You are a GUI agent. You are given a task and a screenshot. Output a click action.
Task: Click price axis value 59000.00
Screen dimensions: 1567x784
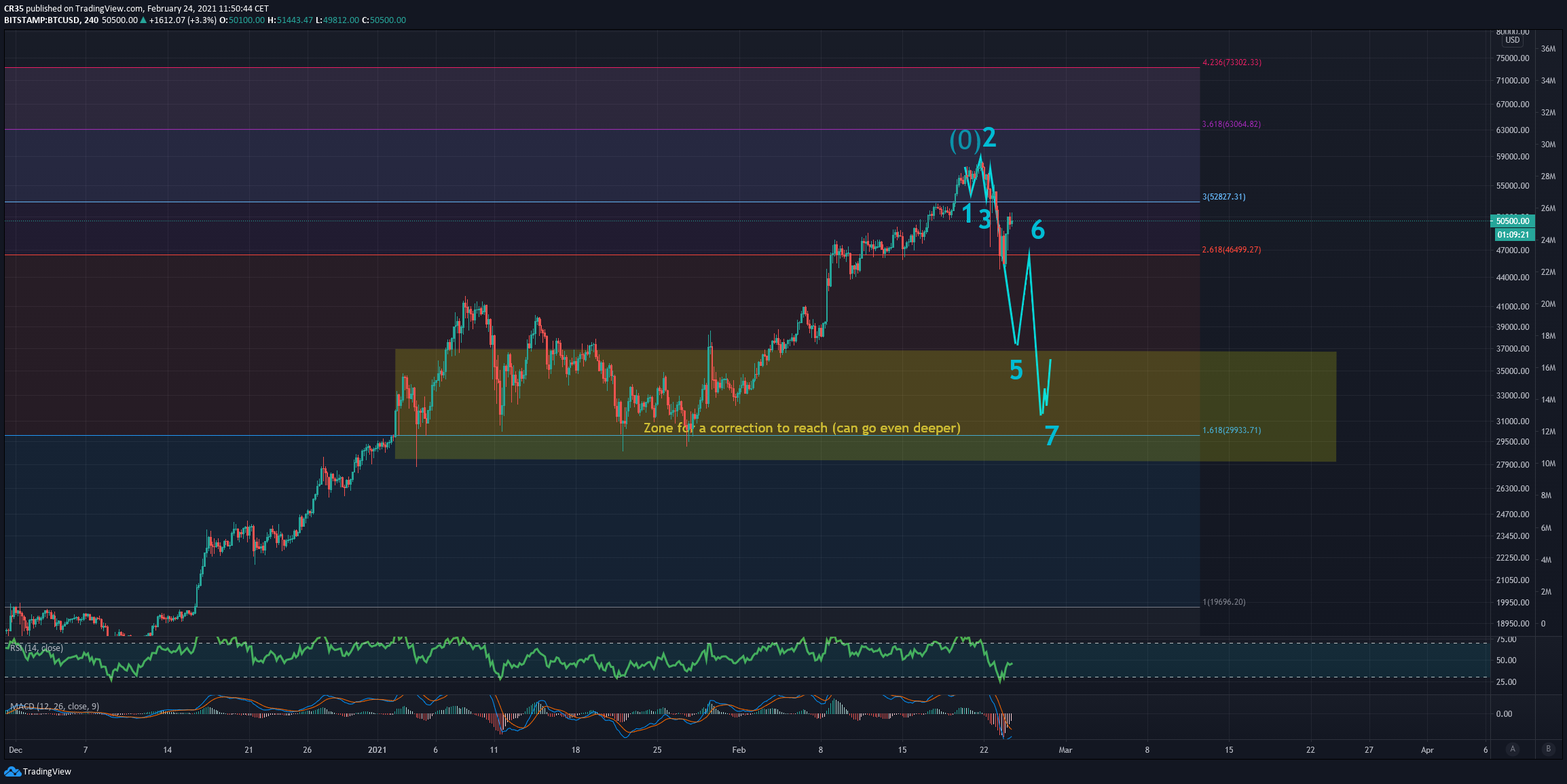pos(1513,157)
